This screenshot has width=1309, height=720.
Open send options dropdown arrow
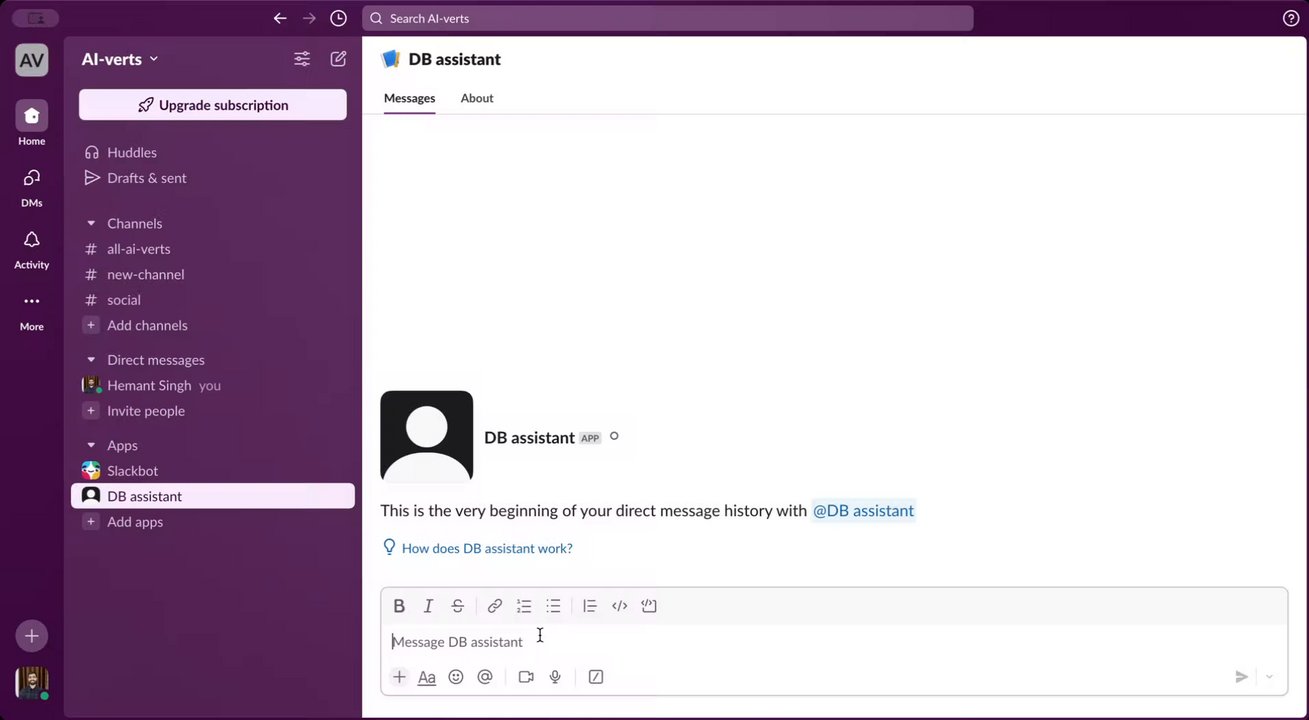point(1269,677)
